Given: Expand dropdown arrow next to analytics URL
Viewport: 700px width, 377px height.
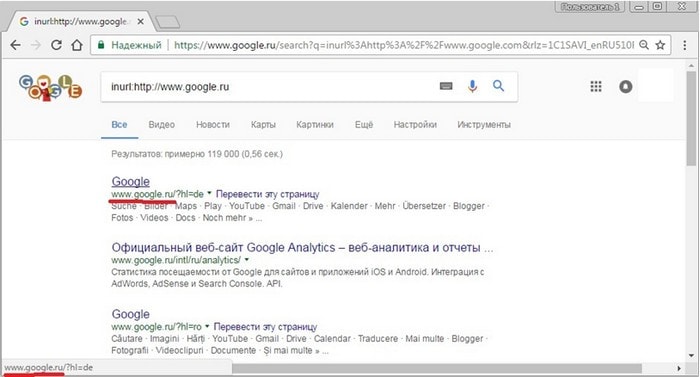Looking at the screenshot, I should coord(246,260).
